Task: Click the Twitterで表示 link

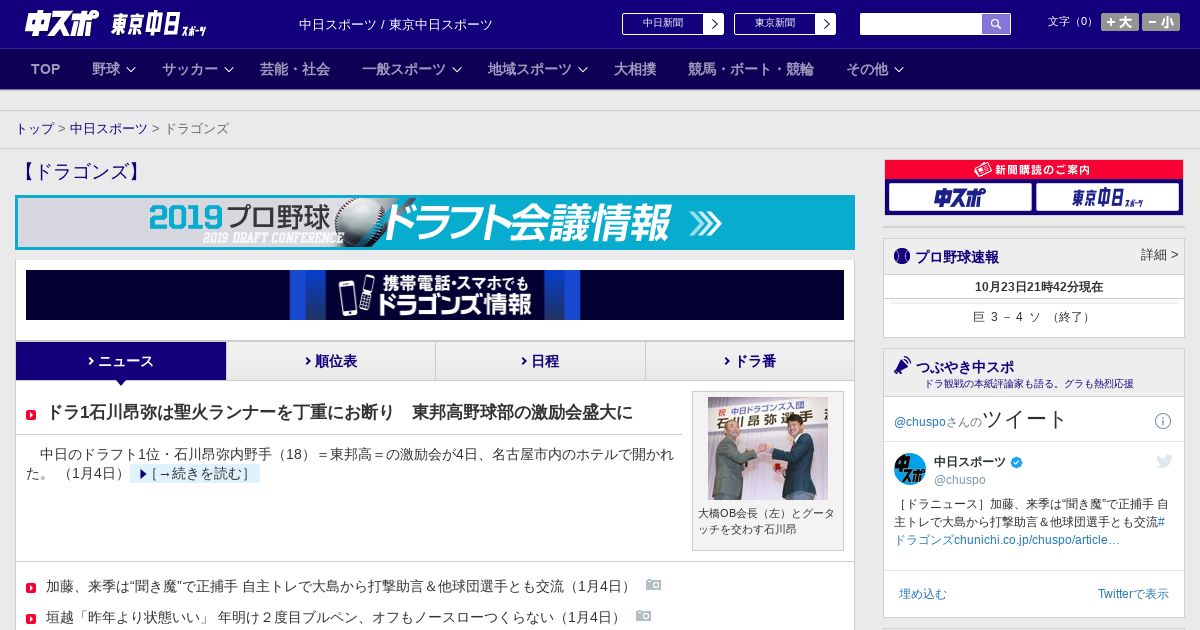Action: pos(1133,594)
